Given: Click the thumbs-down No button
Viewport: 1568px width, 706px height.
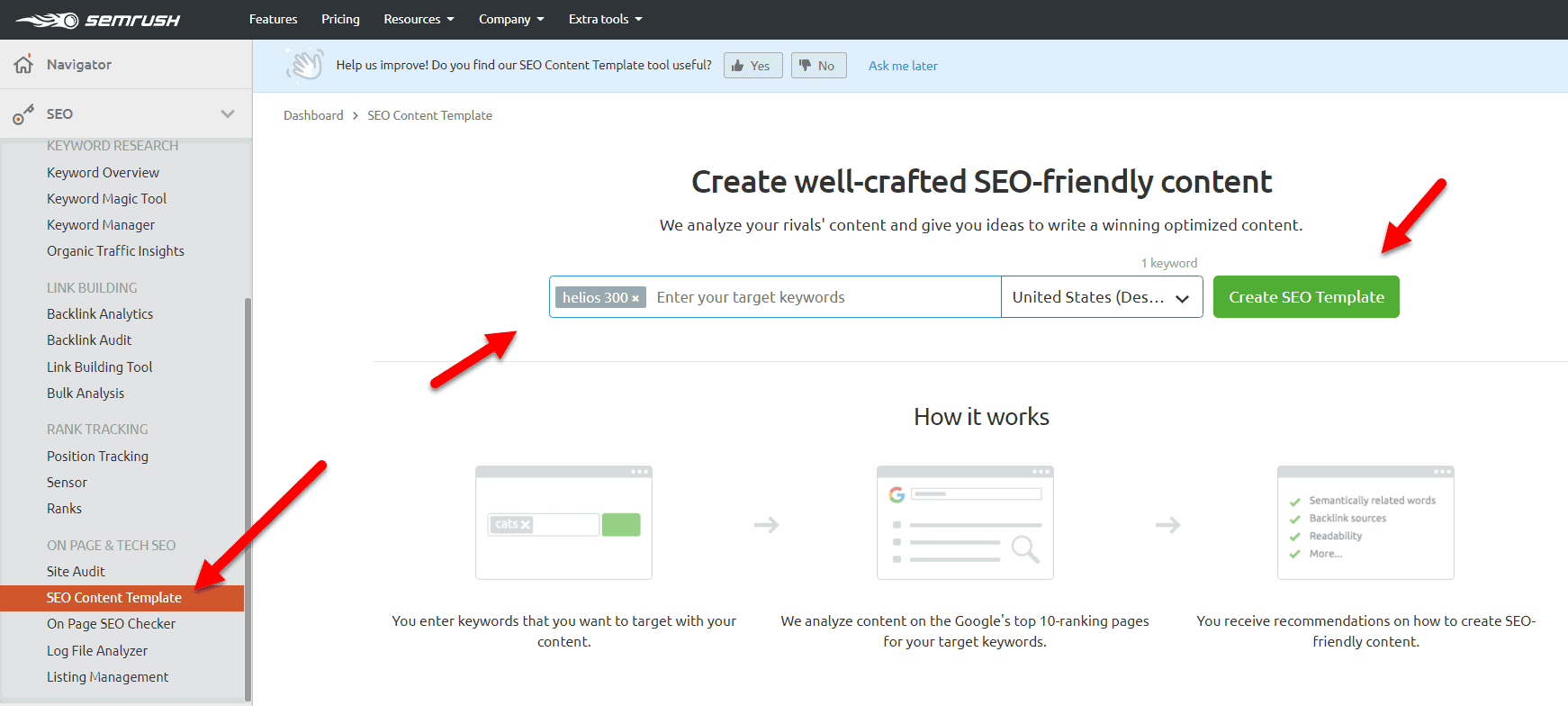Looking at the screenshot, I should pyautogui.click(x=818, y=66).
